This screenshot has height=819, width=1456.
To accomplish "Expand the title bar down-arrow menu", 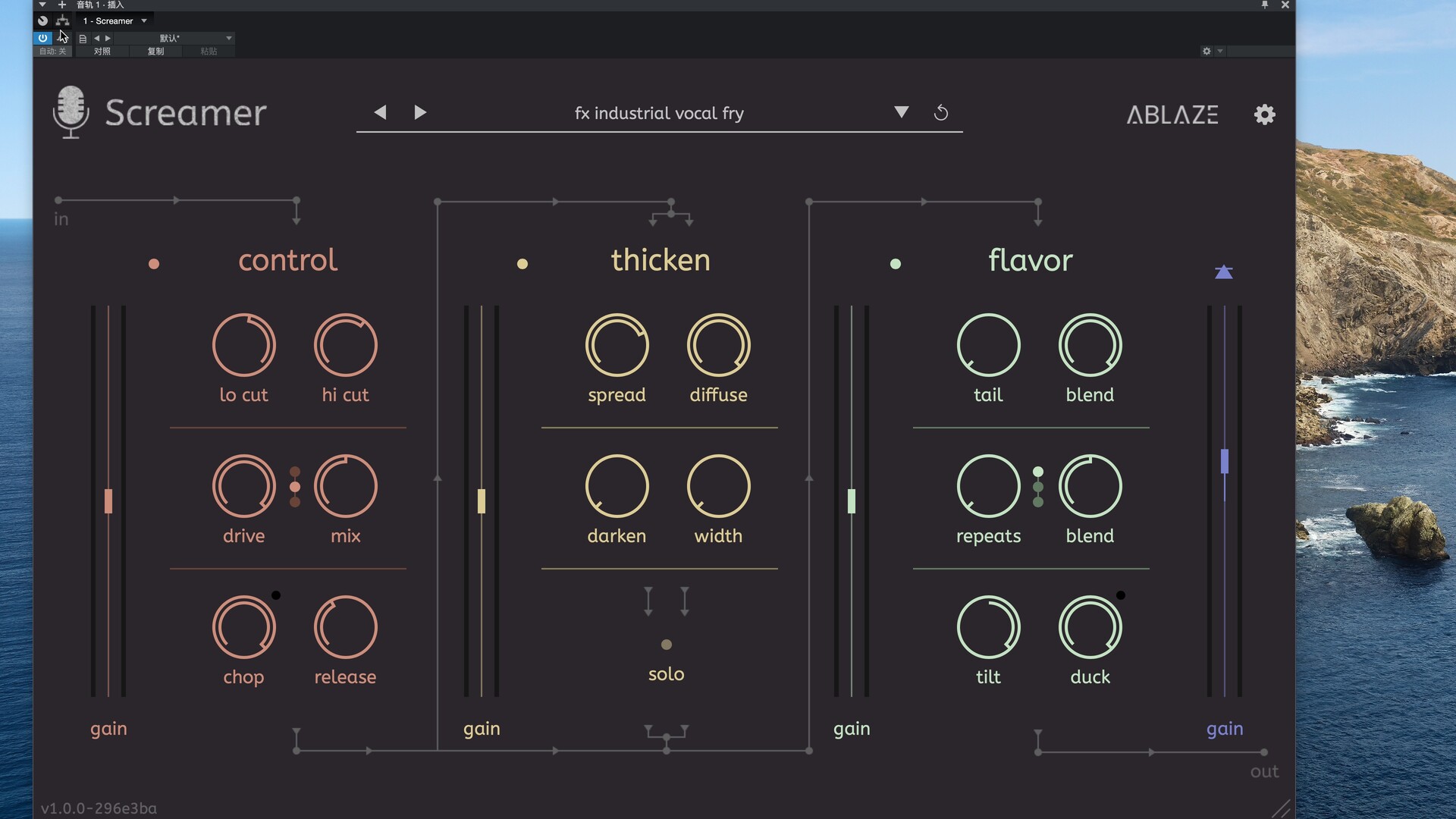I will 42,5.
